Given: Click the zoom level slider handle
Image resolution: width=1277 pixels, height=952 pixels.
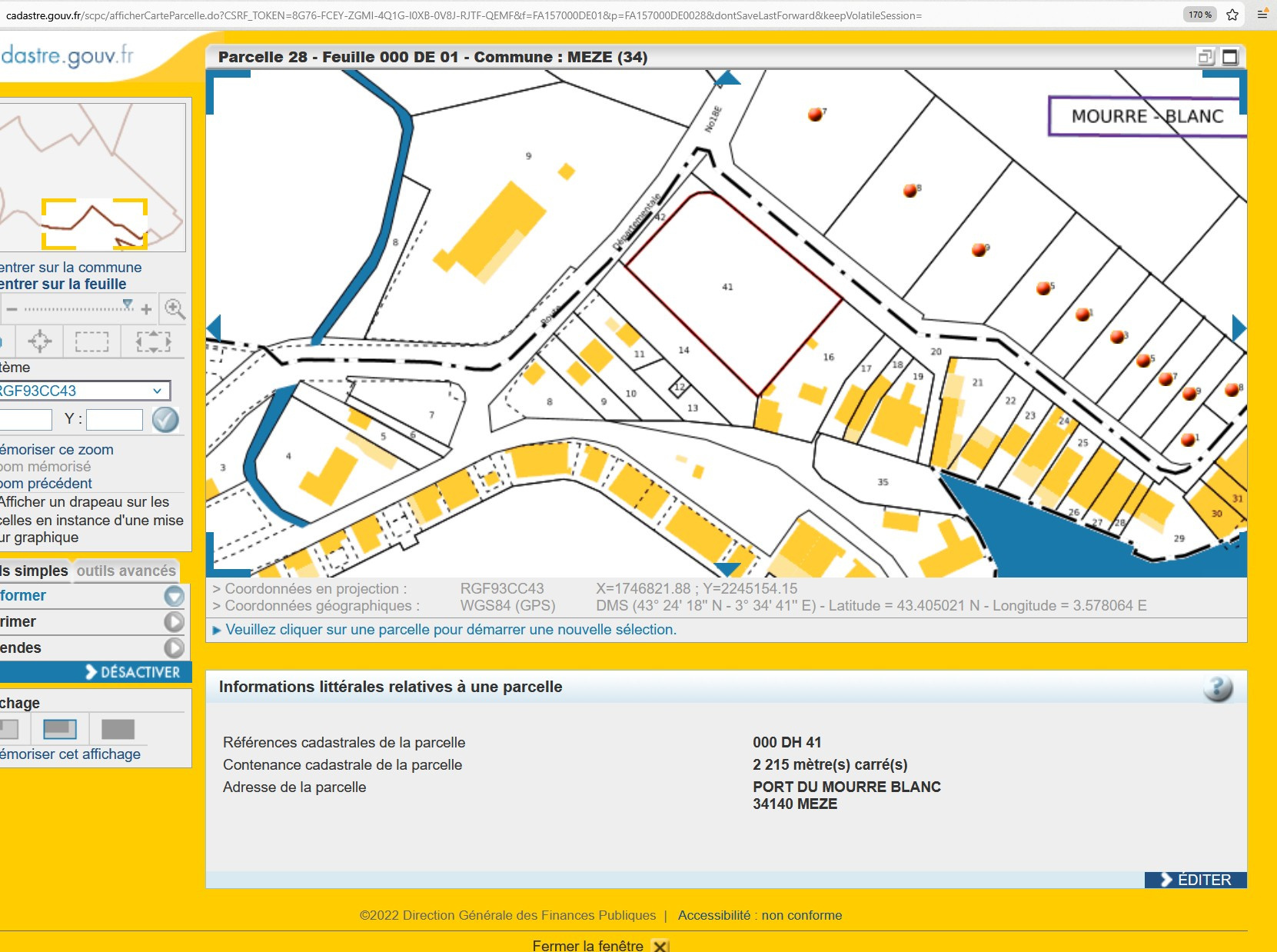Looking at the screenshot, I should pos(128,305).
